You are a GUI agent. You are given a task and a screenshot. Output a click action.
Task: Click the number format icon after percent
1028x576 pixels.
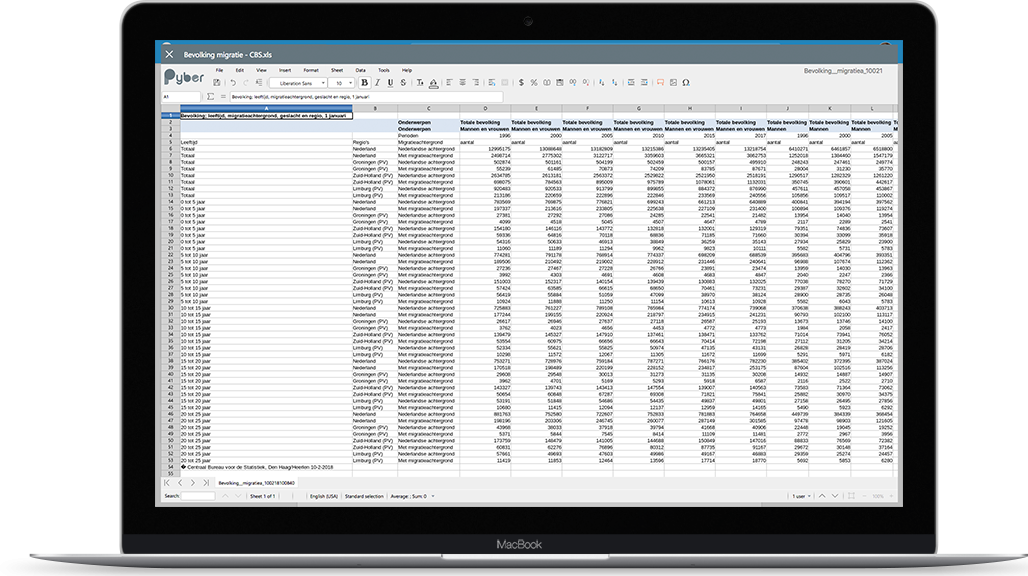(x=547, y=83)
